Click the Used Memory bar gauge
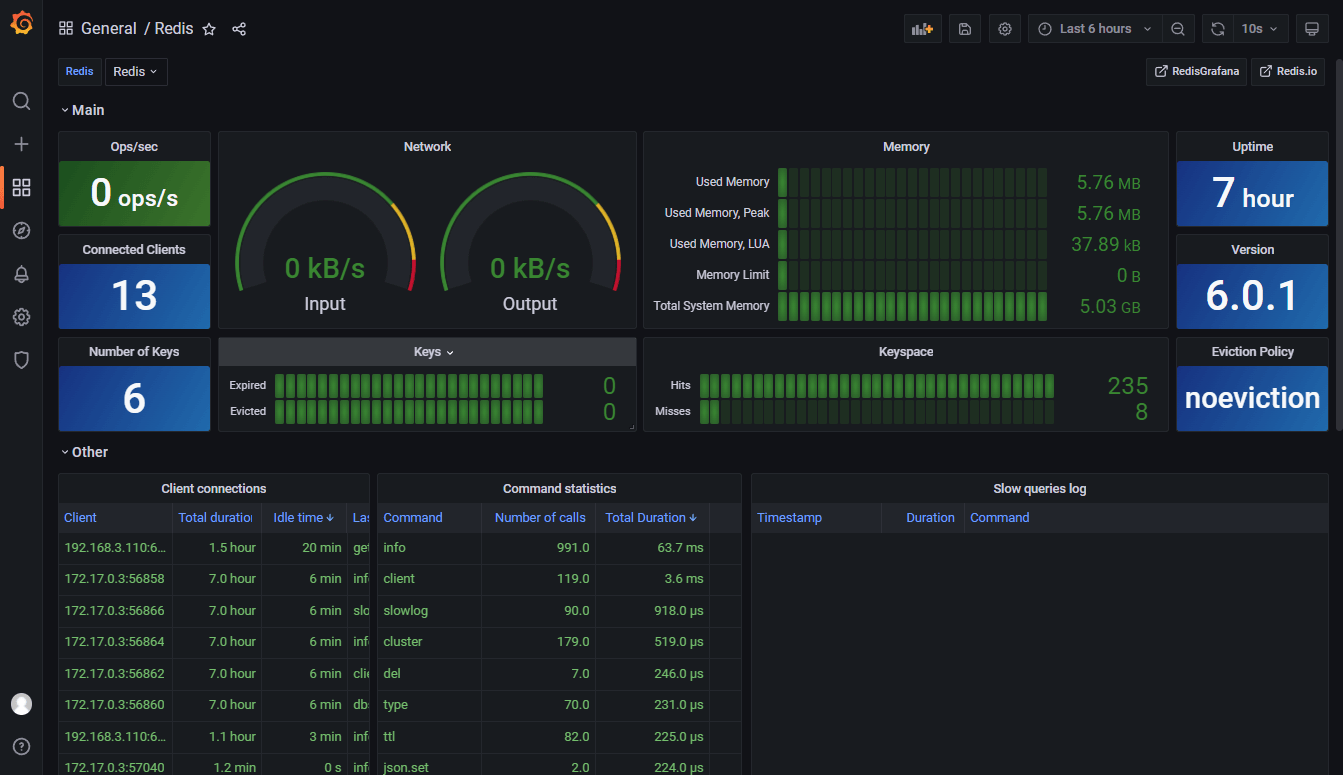 tap(912, 182)
